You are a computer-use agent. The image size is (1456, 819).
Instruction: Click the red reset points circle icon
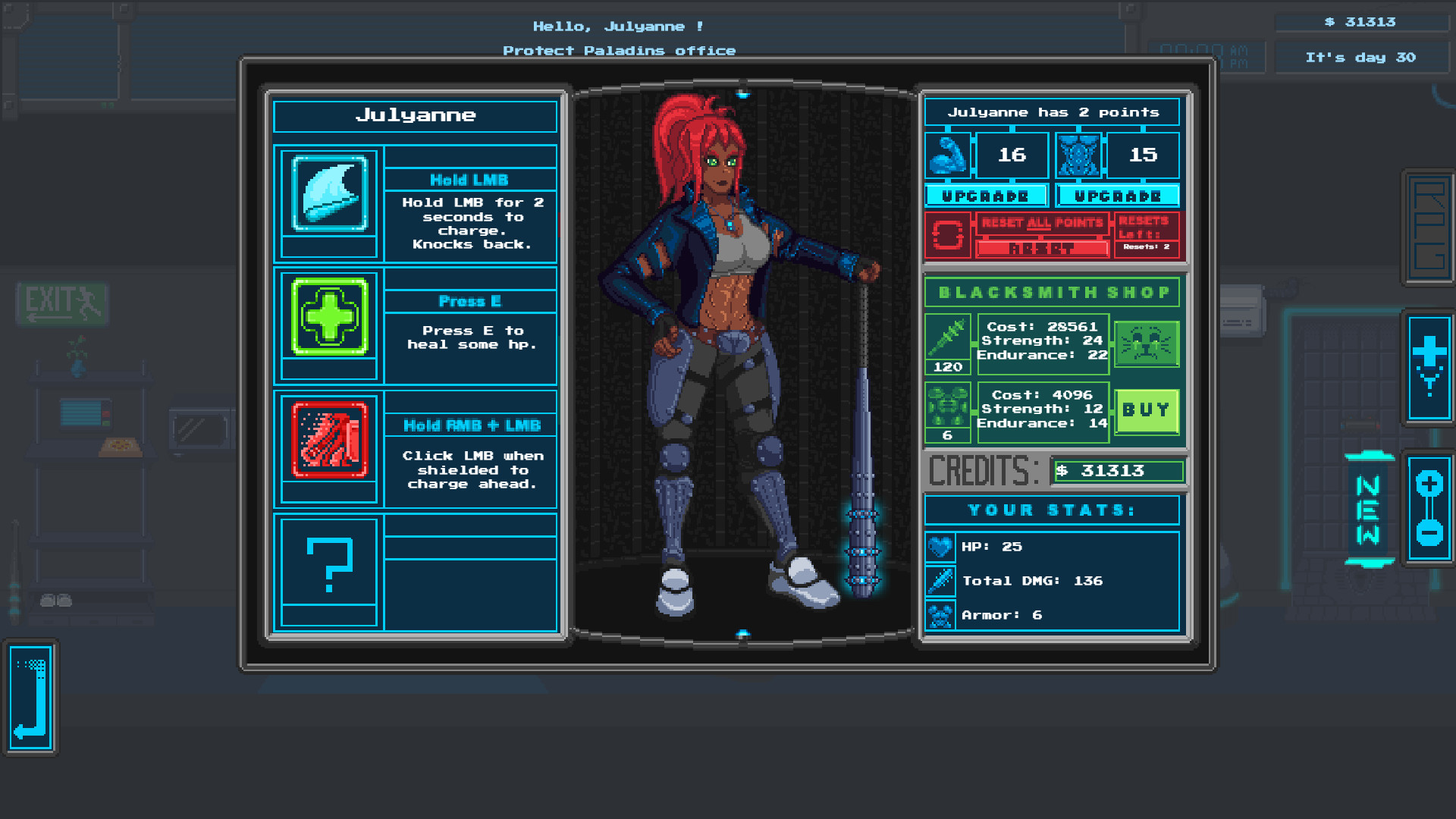(949, 235)
